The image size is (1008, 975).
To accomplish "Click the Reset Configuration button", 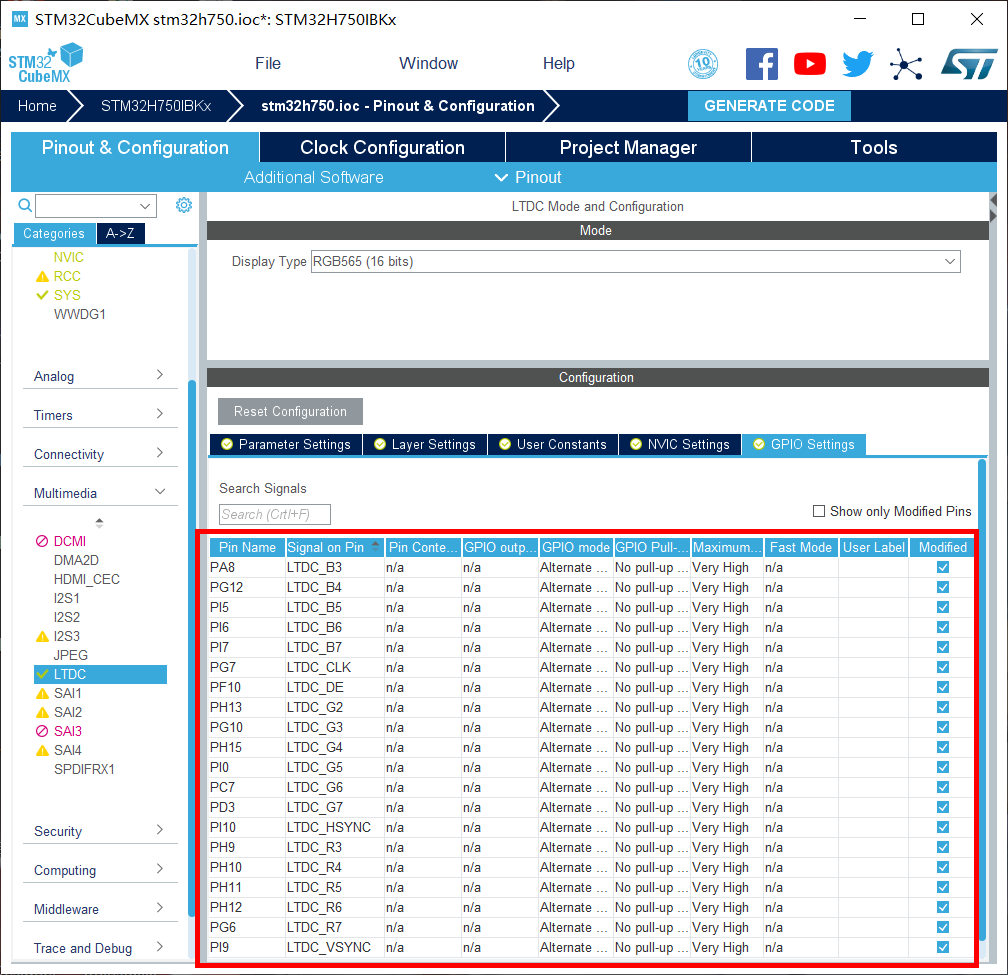I will point(290,411).
